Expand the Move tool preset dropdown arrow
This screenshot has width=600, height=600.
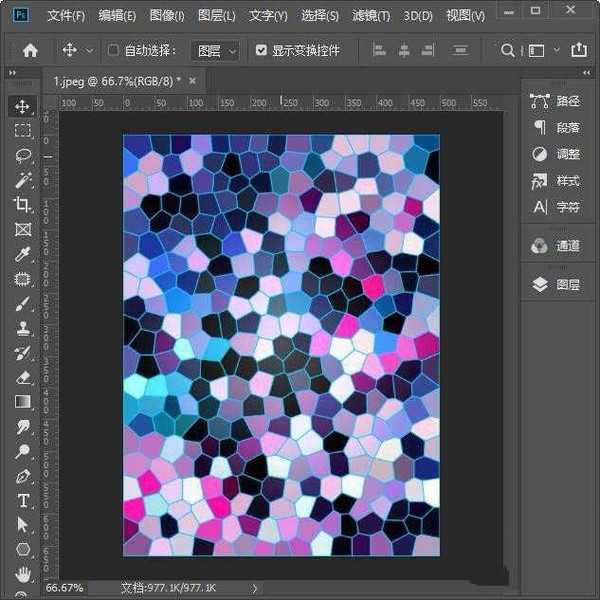pyautogui.click(x=90, y=50)
